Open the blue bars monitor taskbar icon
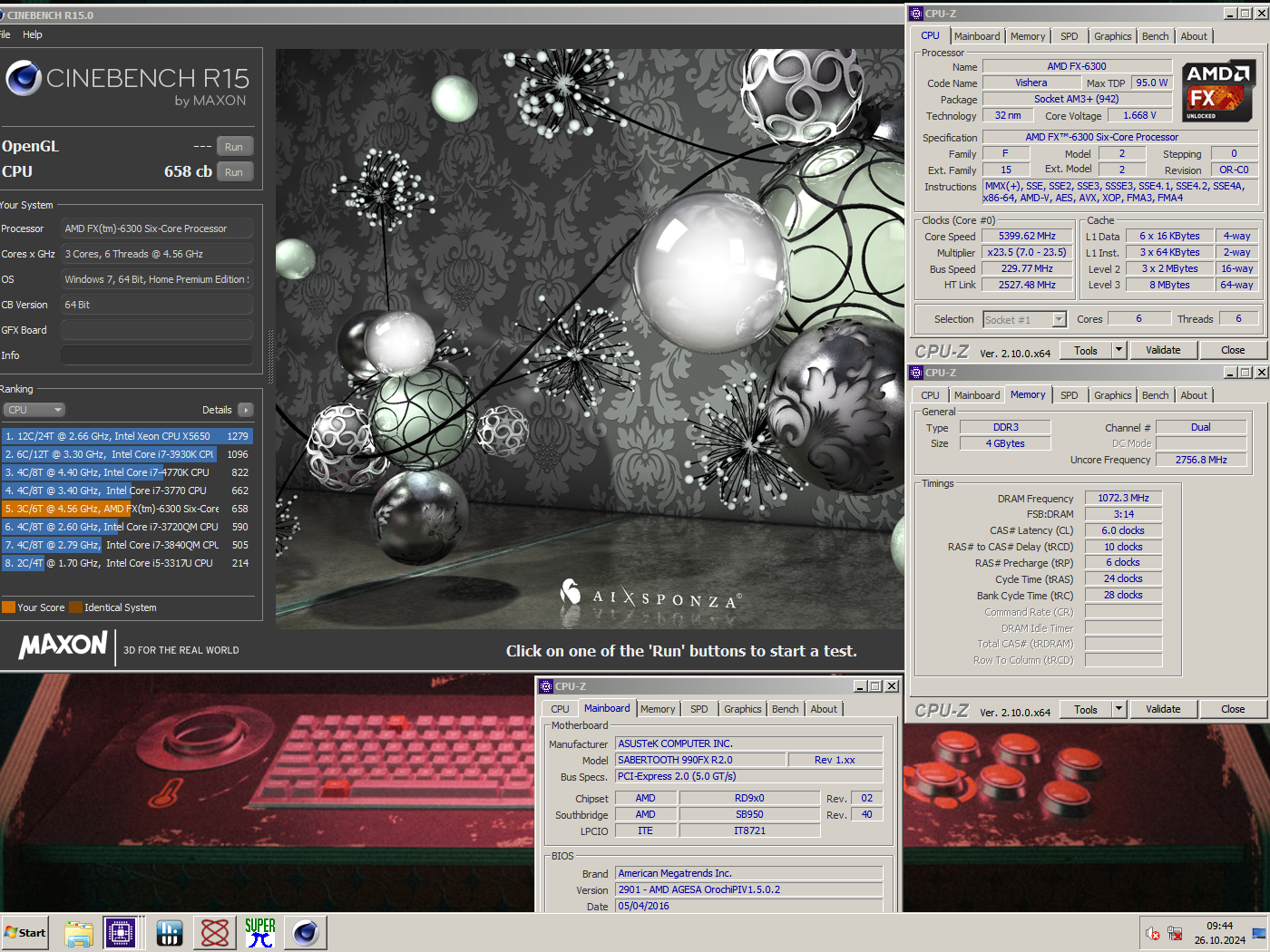1270x952 pixels. click(x=170, y=933)
